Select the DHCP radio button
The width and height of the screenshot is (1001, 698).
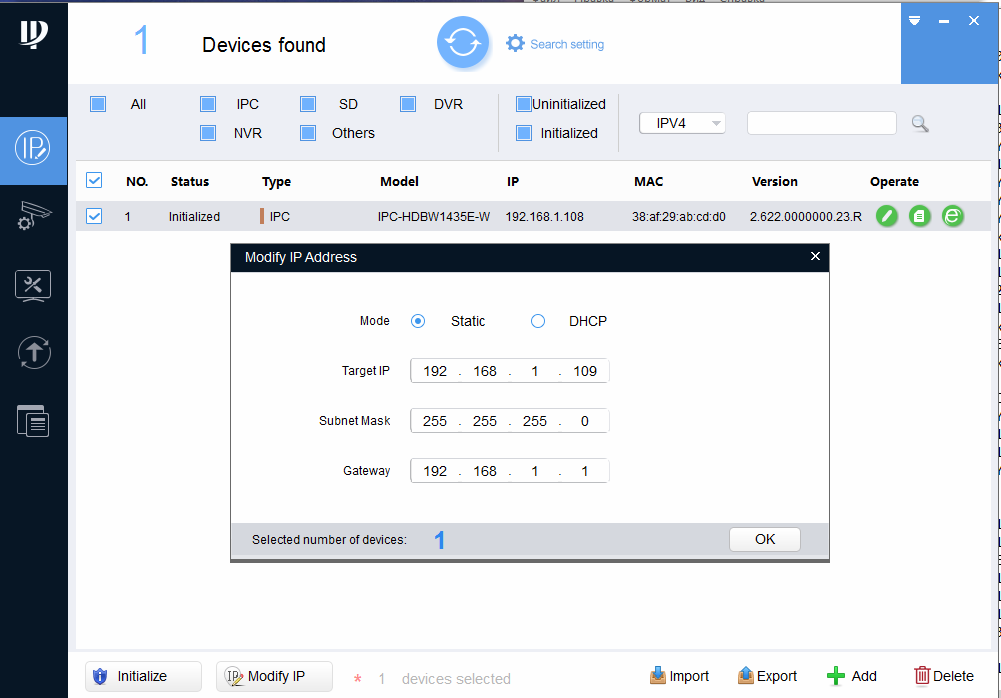click(x=538, y=321)
